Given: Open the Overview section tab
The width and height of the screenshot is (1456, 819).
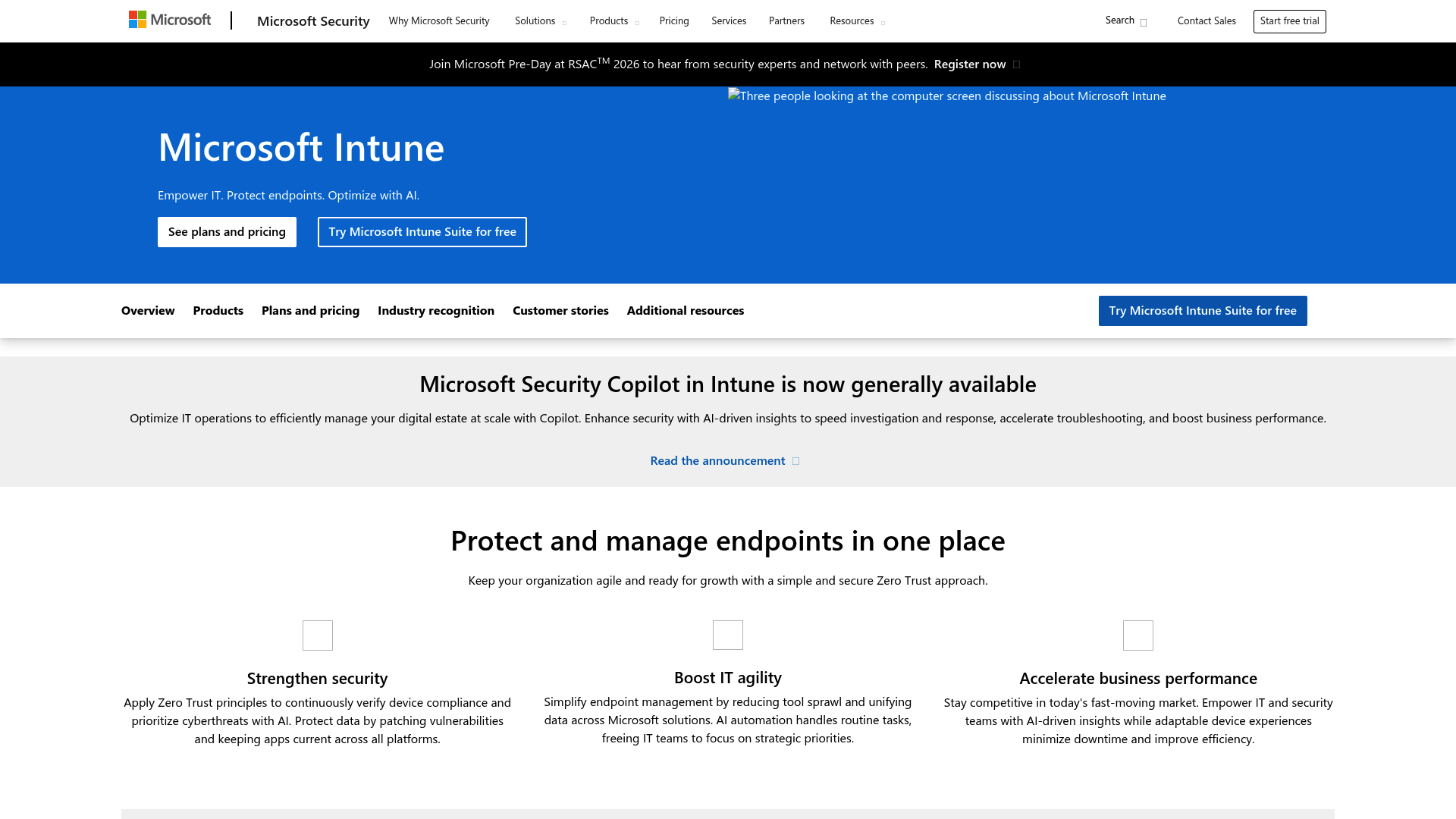Looking at the screenshot, I should tap(147, 310).
